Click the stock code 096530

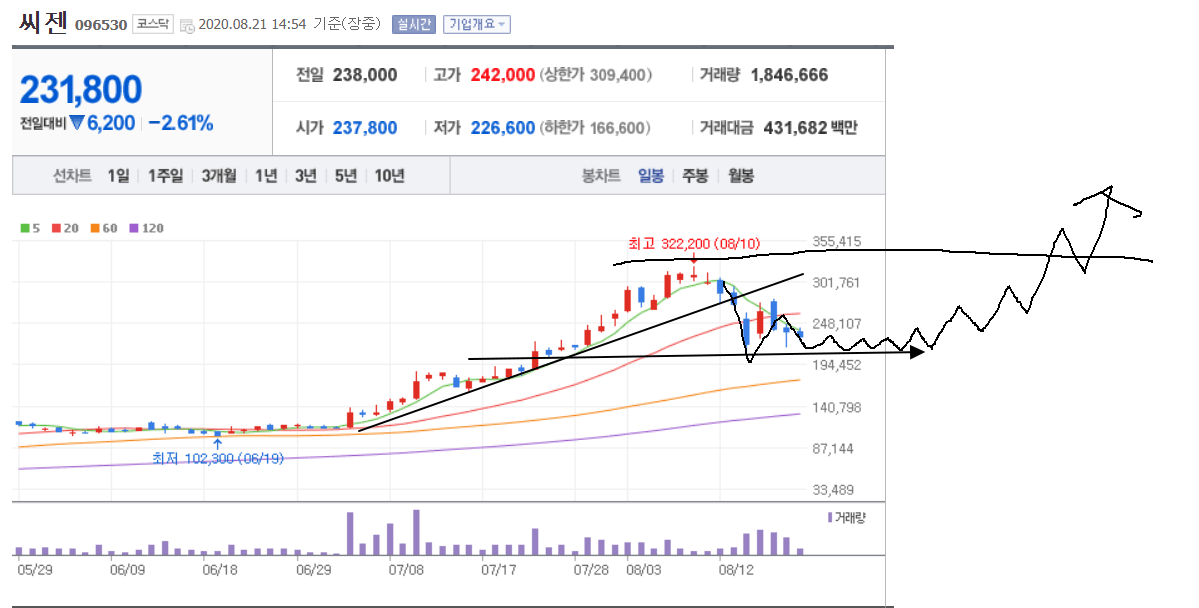click(103, 25)
